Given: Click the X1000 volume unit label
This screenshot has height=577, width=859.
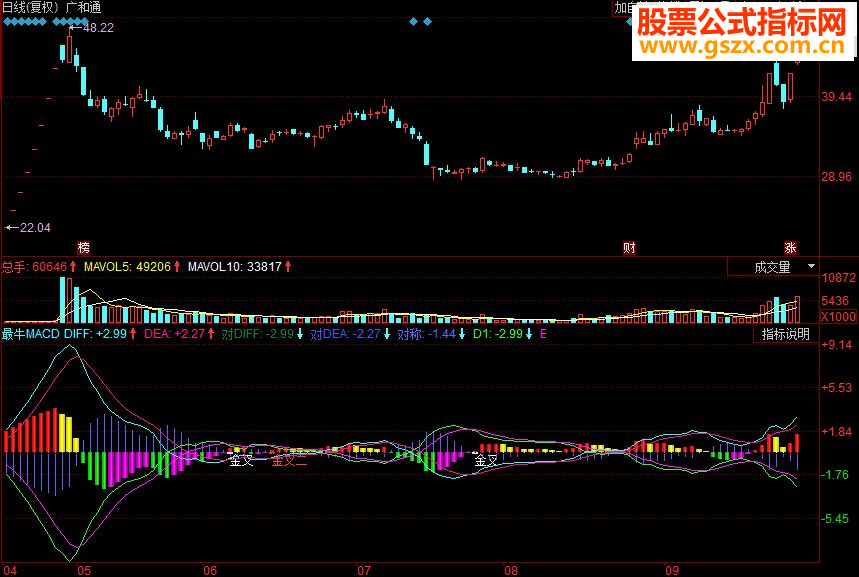Looking at the screenshot, I should (839, 316).
